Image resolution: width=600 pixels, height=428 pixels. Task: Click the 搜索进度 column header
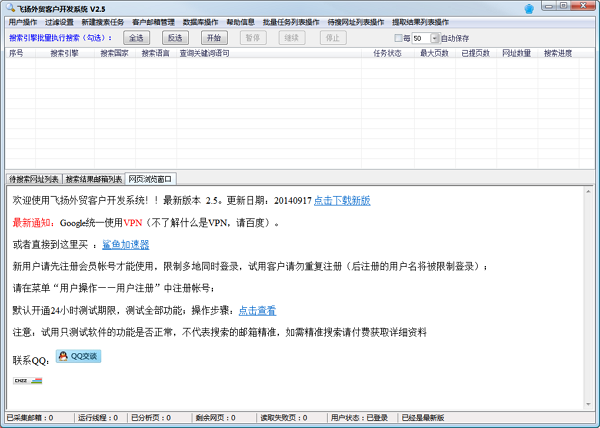tap(558, 53)
